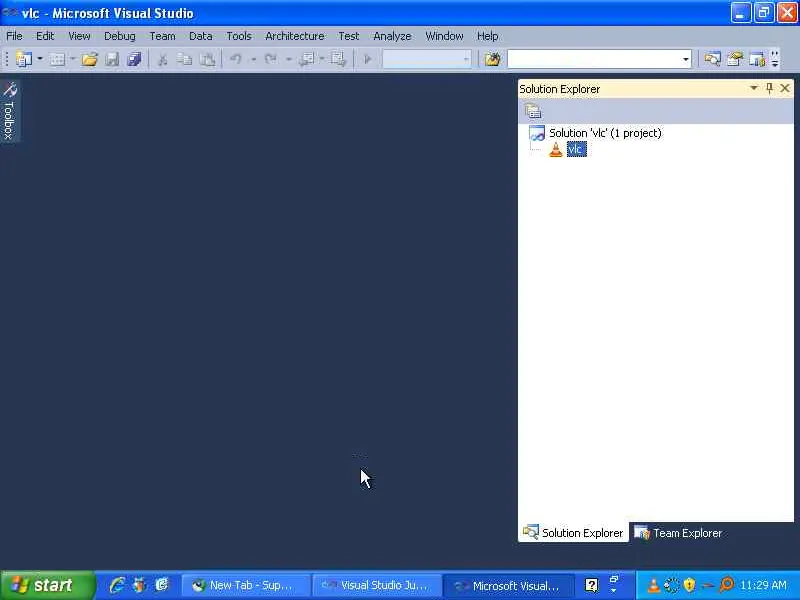The height and width of the screenshot is (600, 800).
Task: Click the Properties Window toolbar icon
Action: [735, 59]
